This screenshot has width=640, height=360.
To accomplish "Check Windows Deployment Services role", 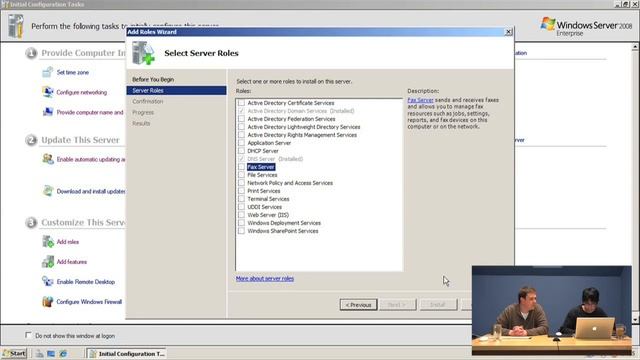I will [241, 223].
